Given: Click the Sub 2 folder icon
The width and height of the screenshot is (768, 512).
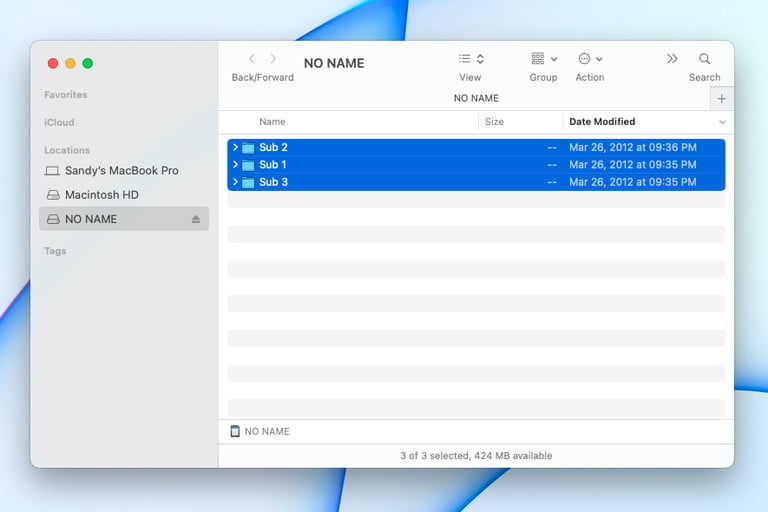Looking at the screenshot, I should coord(248,147).
